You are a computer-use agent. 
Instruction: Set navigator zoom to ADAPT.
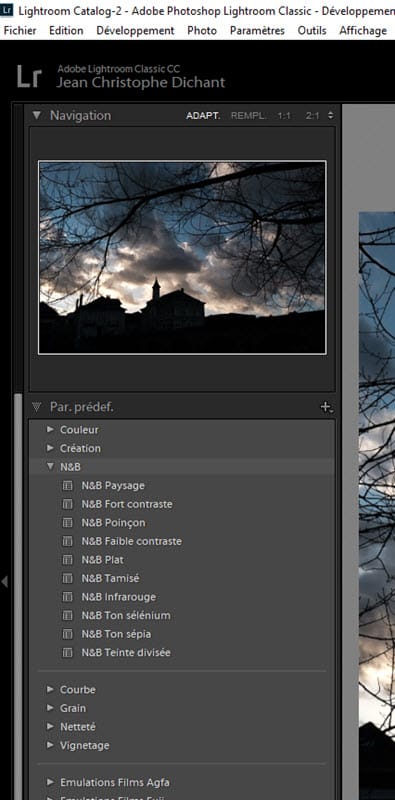coord(203,116)
